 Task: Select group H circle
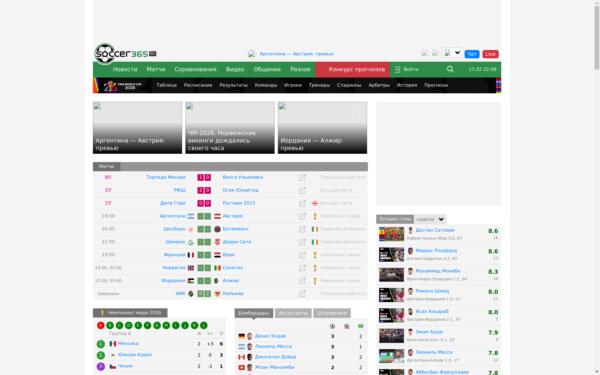pyautogui.click(x=166, y=325)
